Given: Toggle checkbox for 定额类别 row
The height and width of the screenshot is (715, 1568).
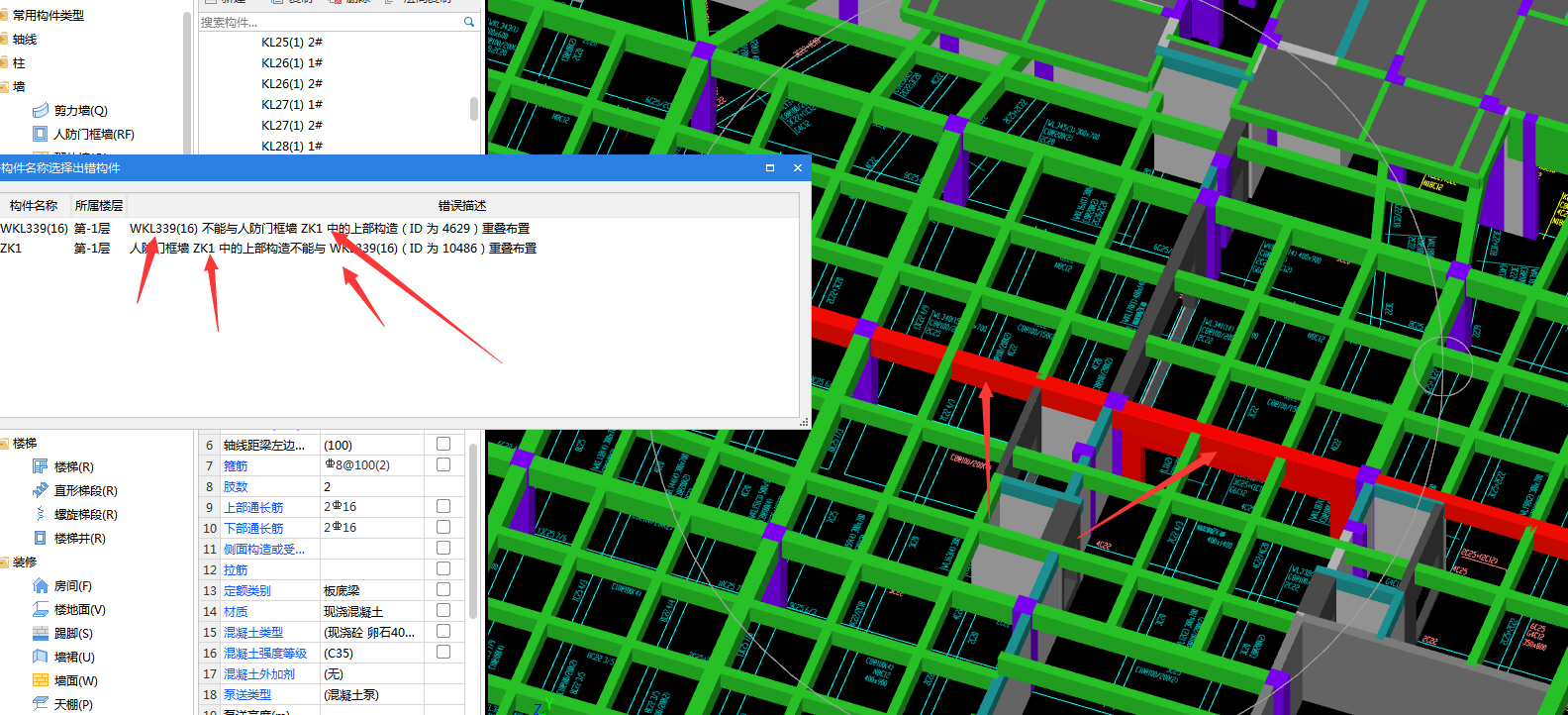Looking at the screenshot, I should click(x=443, y=589).
